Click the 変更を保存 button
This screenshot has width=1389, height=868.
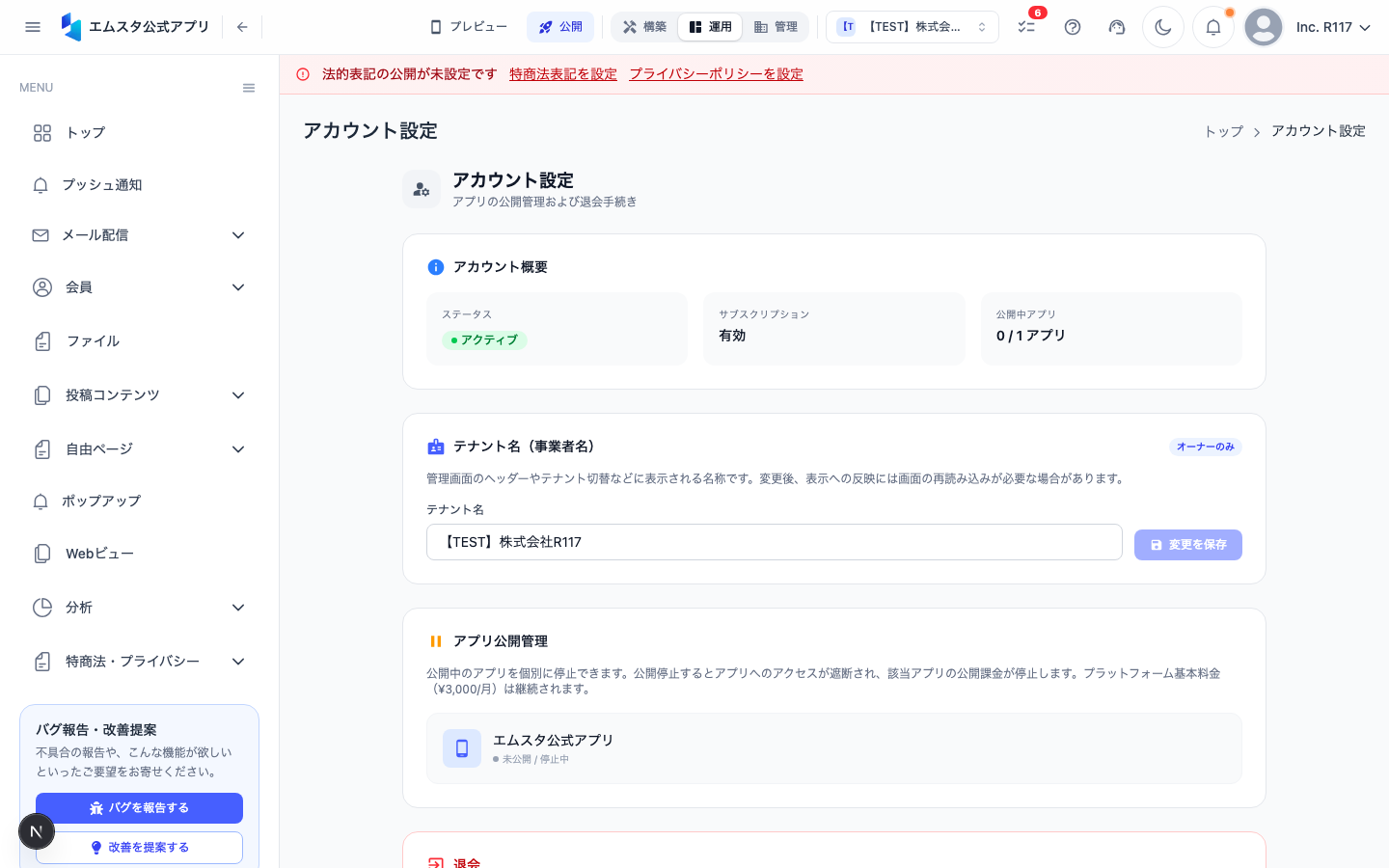(x=1188, y=545)
